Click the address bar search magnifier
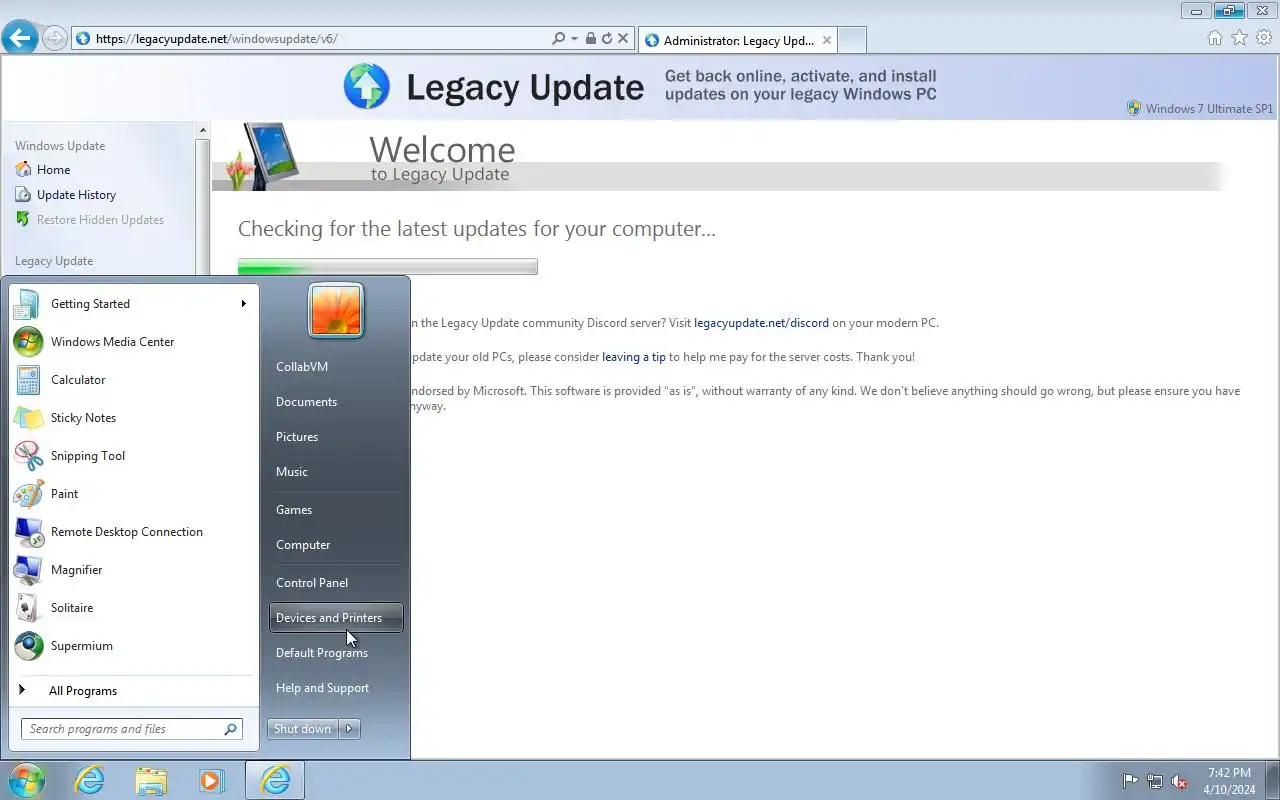 coord(559,39)
